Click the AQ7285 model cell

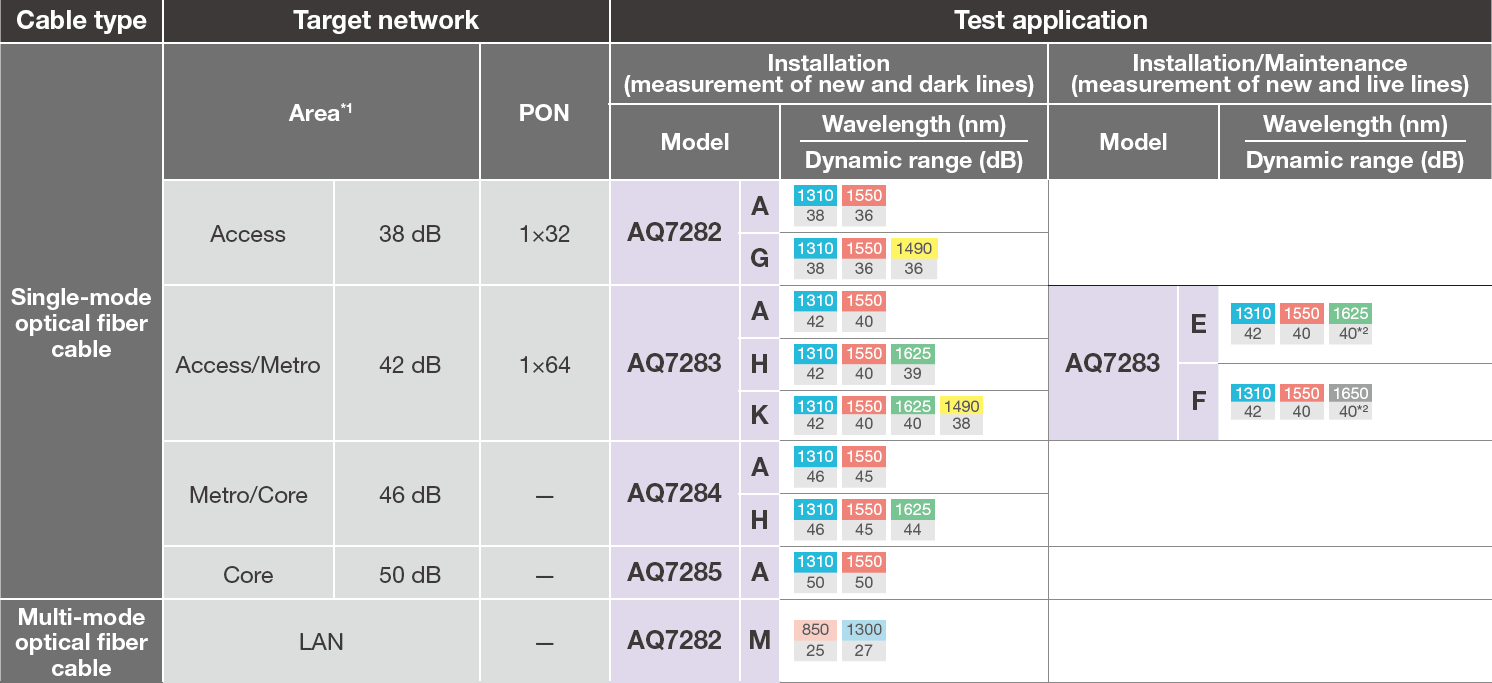674,573
